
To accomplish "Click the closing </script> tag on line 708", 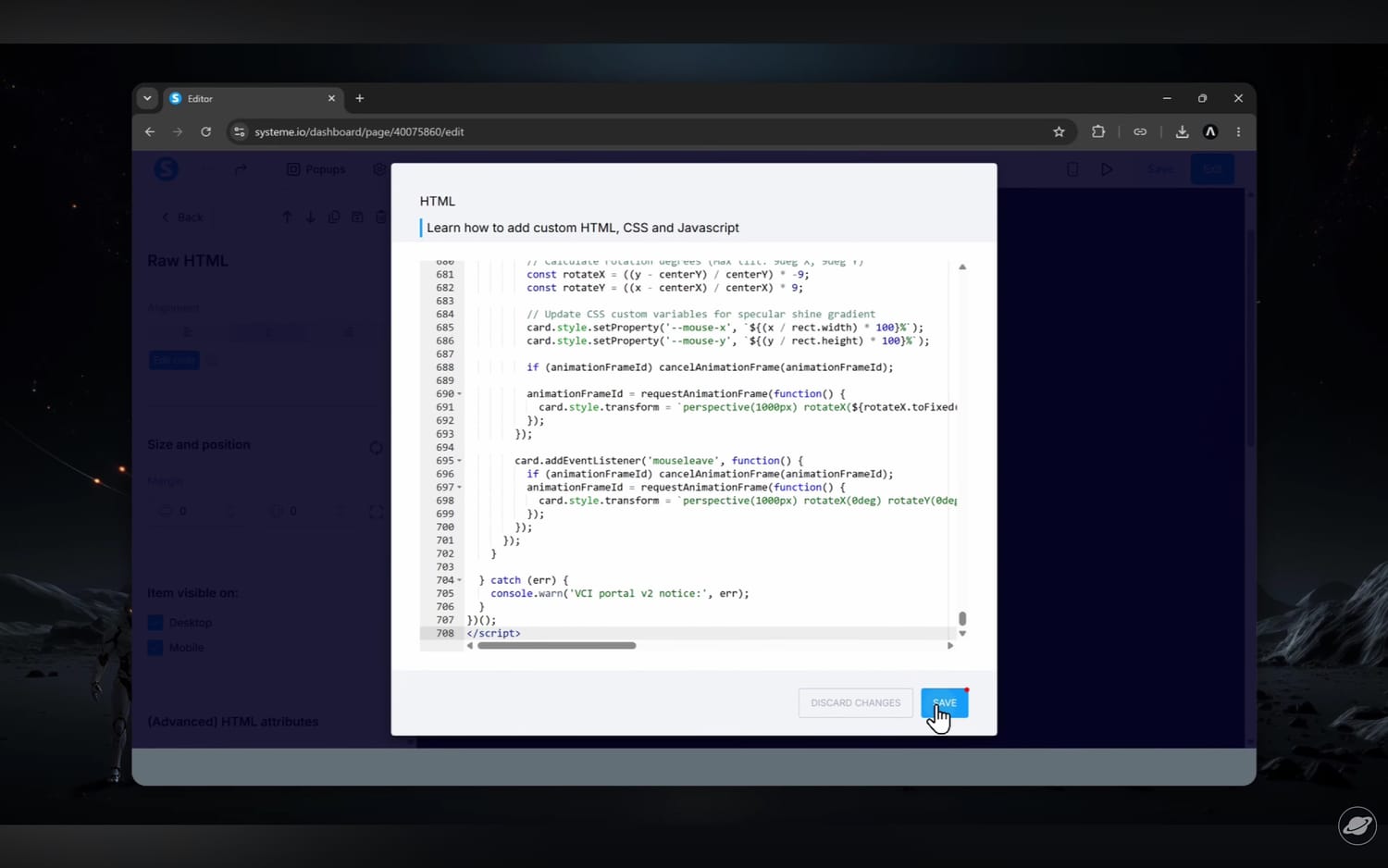I will 494,634.
